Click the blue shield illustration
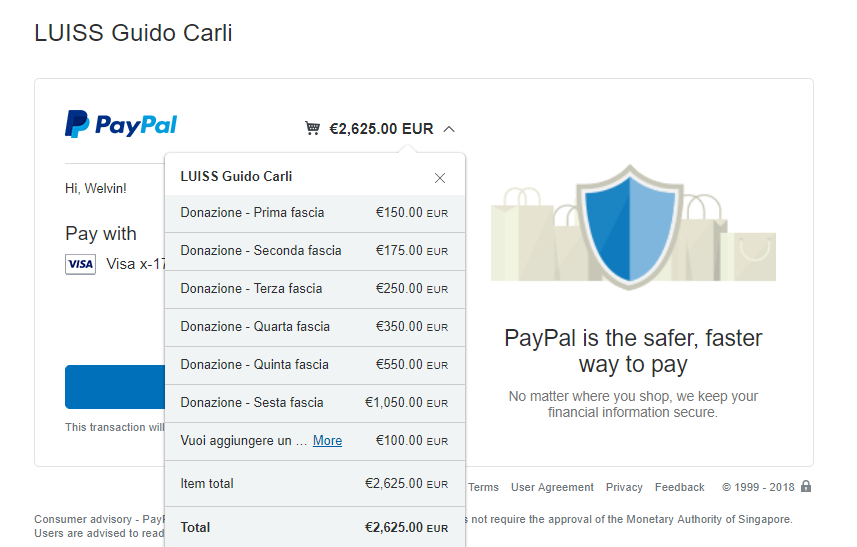Viewport: 857px width, 547px height. coord(633,226)
